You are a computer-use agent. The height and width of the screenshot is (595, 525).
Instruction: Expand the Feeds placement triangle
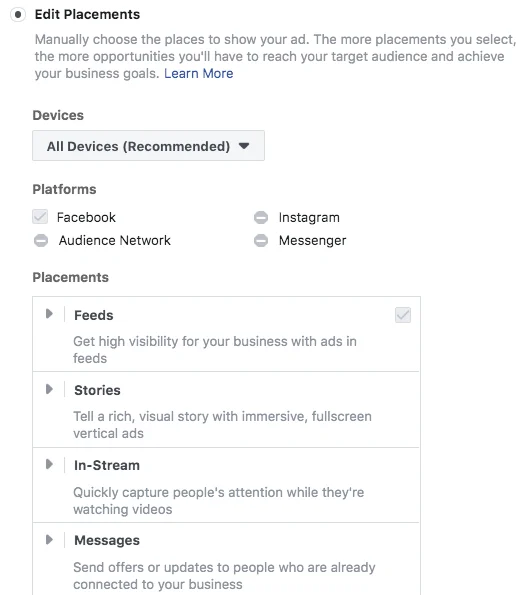click(49, 313)
